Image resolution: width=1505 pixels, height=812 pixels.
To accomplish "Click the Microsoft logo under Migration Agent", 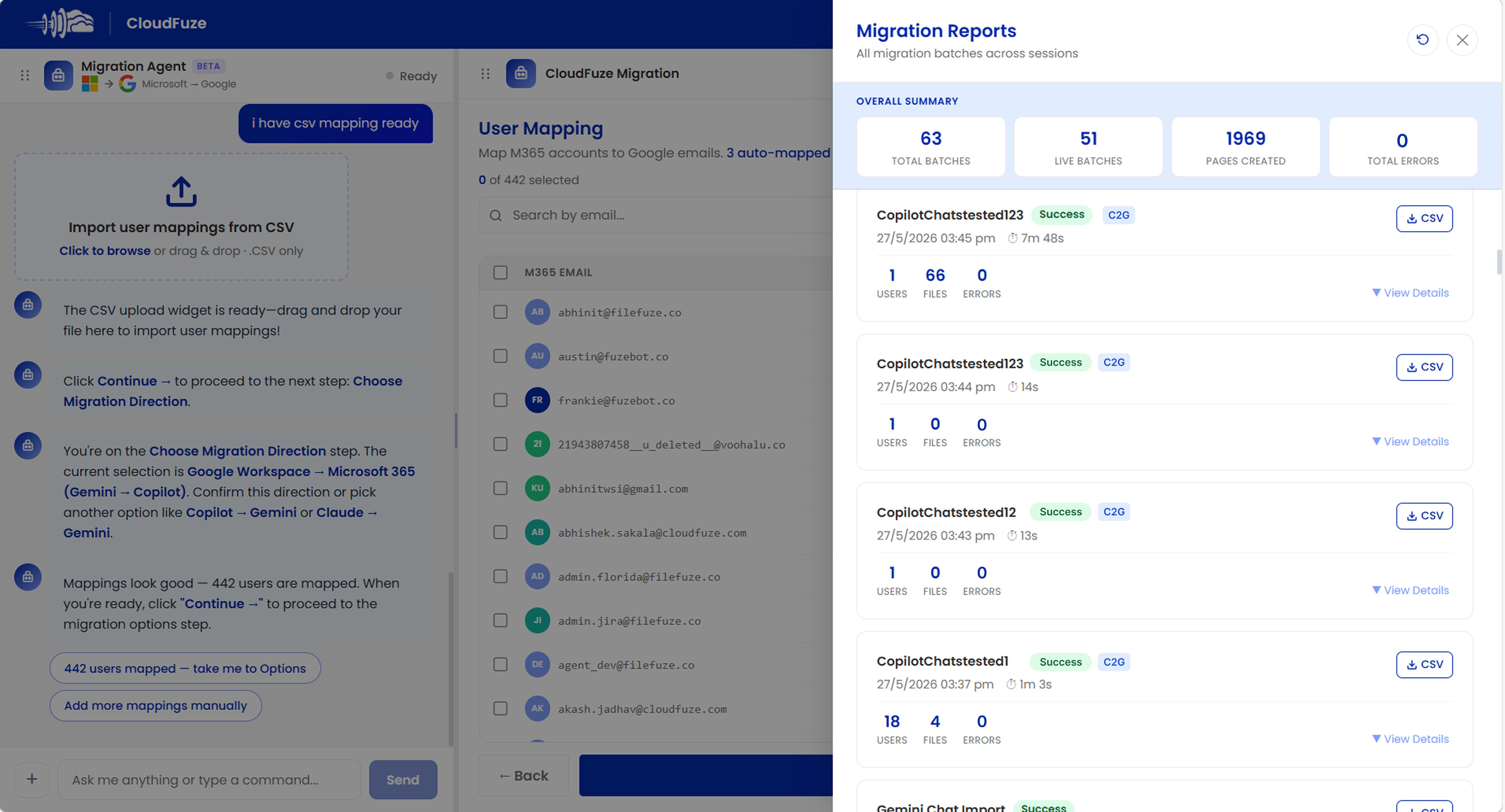I will pyautogui.click(x=89, y=84).
